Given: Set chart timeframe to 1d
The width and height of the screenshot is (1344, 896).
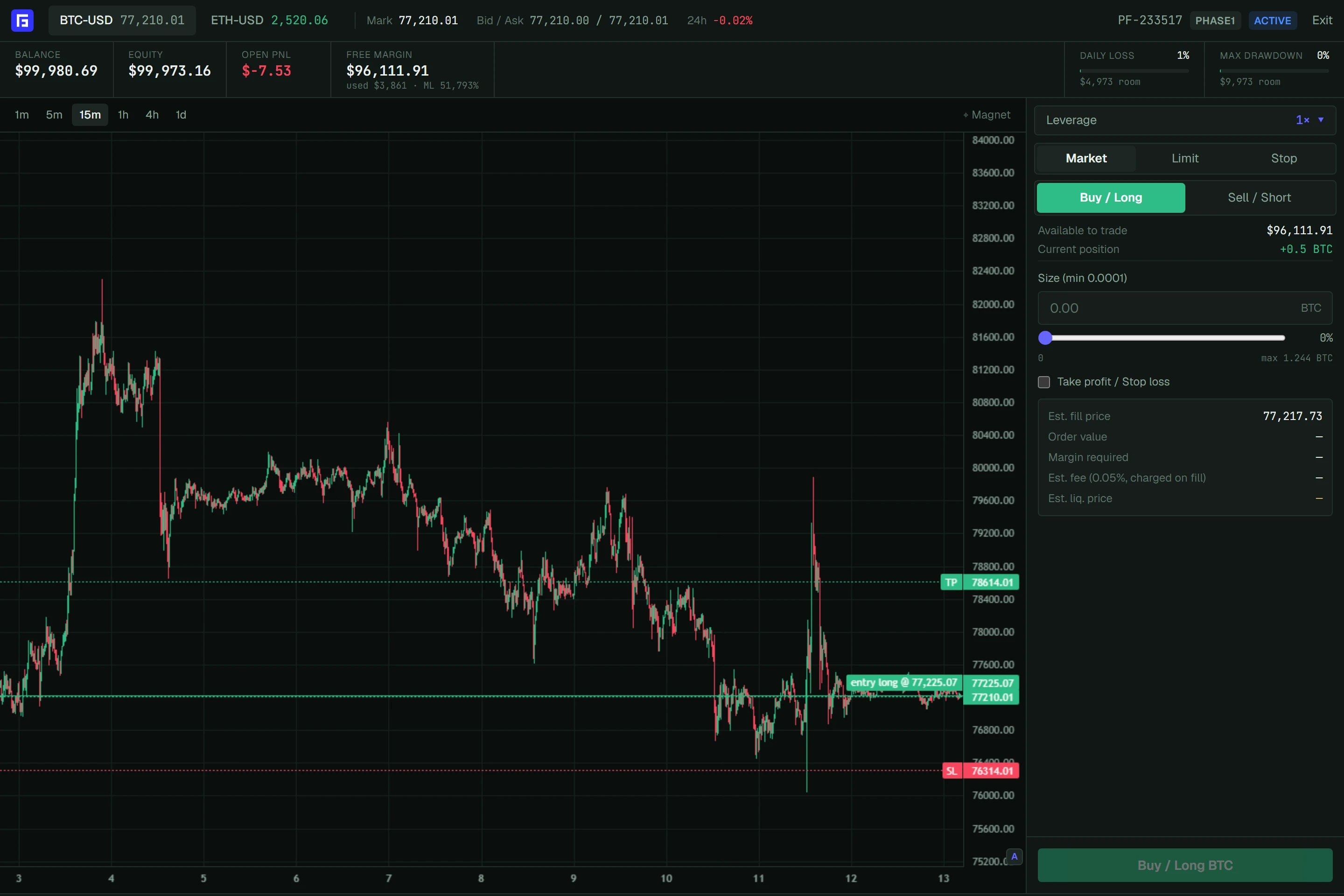Looking at the screenshot, I should point(181,115).
